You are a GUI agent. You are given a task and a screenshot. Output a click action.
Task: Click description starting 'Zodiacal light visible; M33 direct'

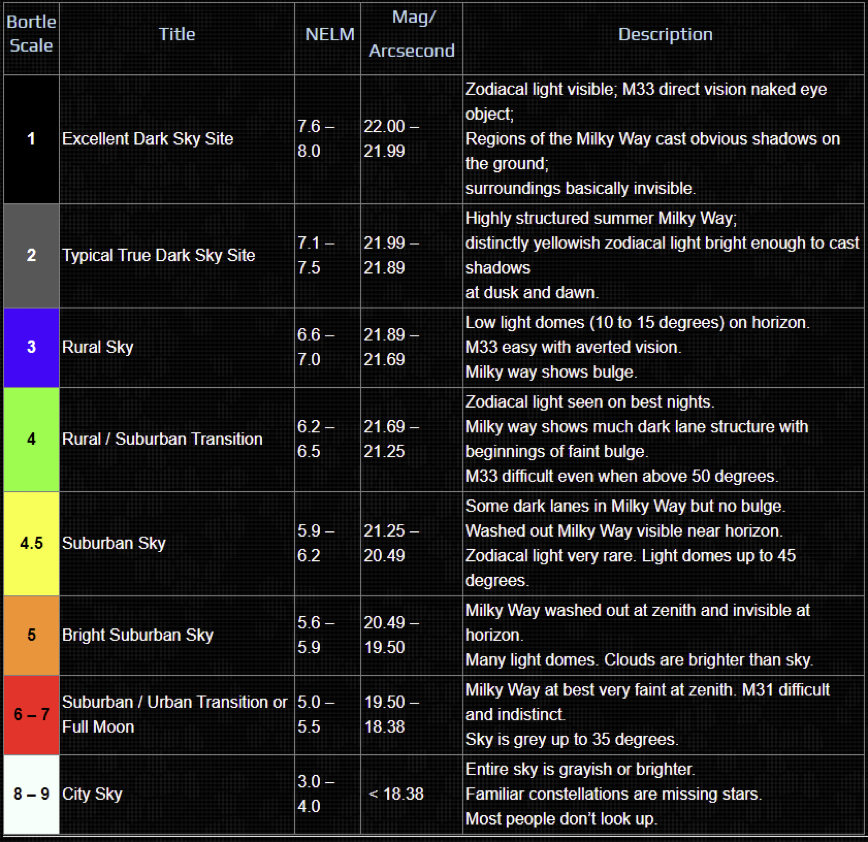[653, 138]
